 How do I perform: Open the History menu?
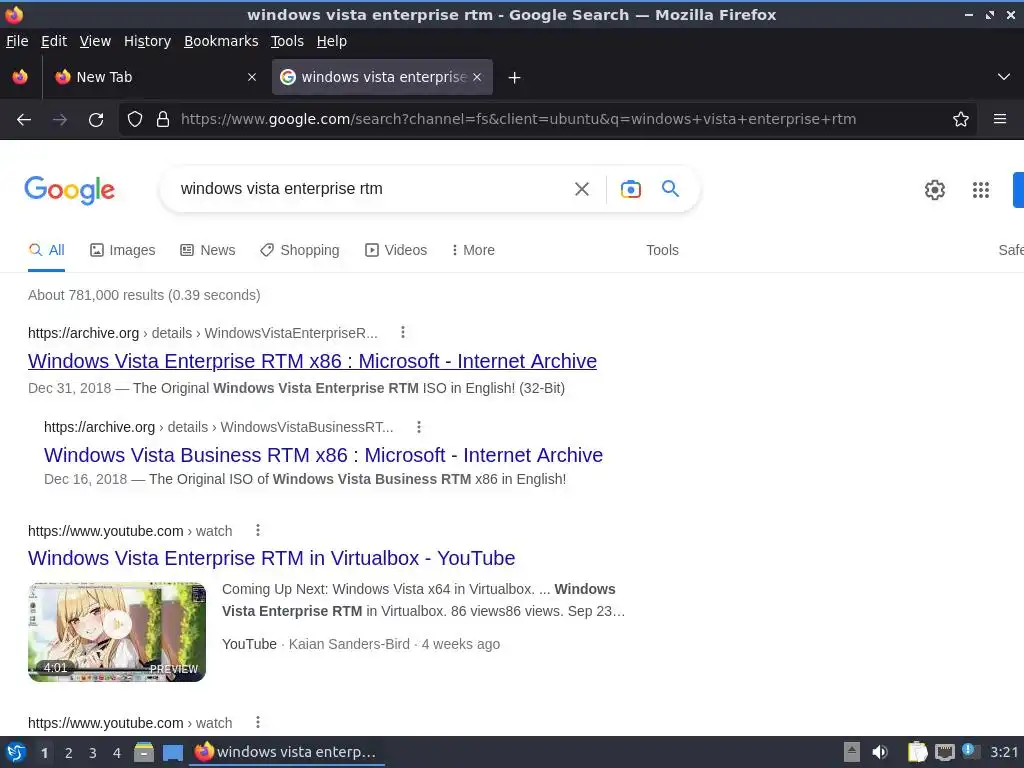148,41
